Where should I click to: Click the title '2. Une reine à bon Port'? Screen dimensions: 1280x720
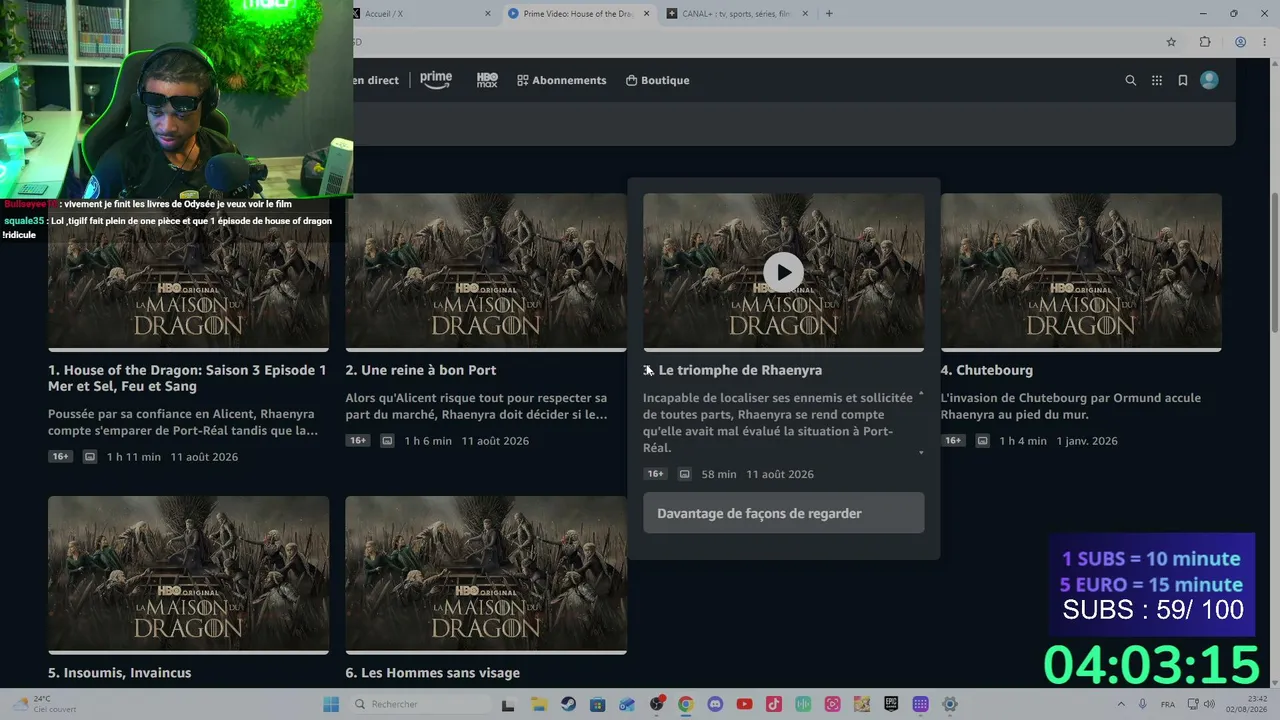tap(421, 370)
